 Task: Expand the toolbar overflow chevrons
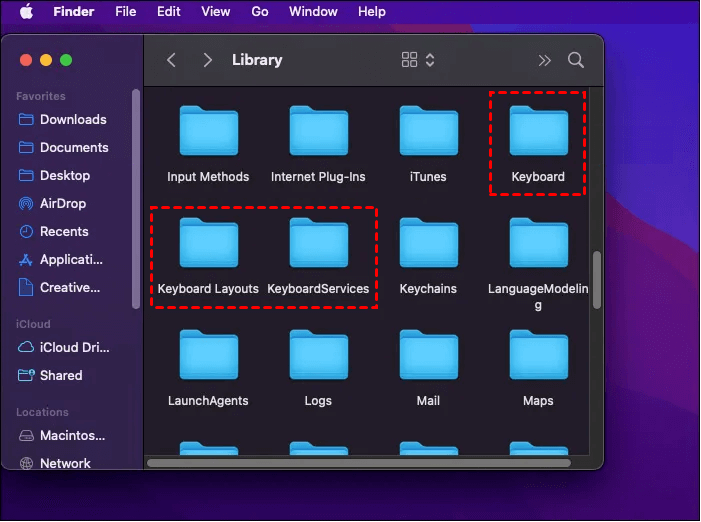[x=544, y=60]
